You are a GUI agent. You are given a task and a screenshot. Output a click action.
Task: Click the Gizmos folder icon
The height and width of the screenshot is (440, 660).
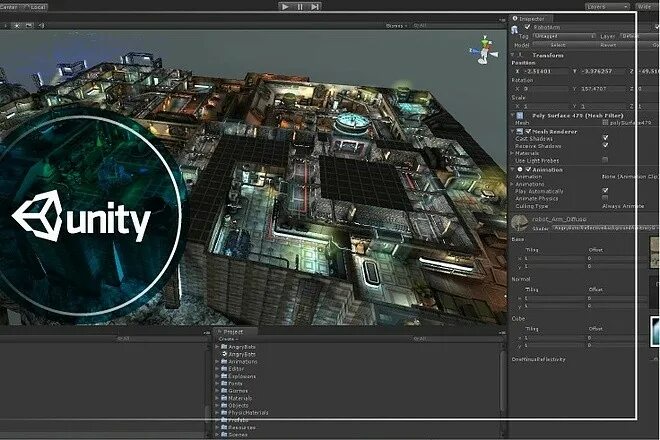(224, 391)
